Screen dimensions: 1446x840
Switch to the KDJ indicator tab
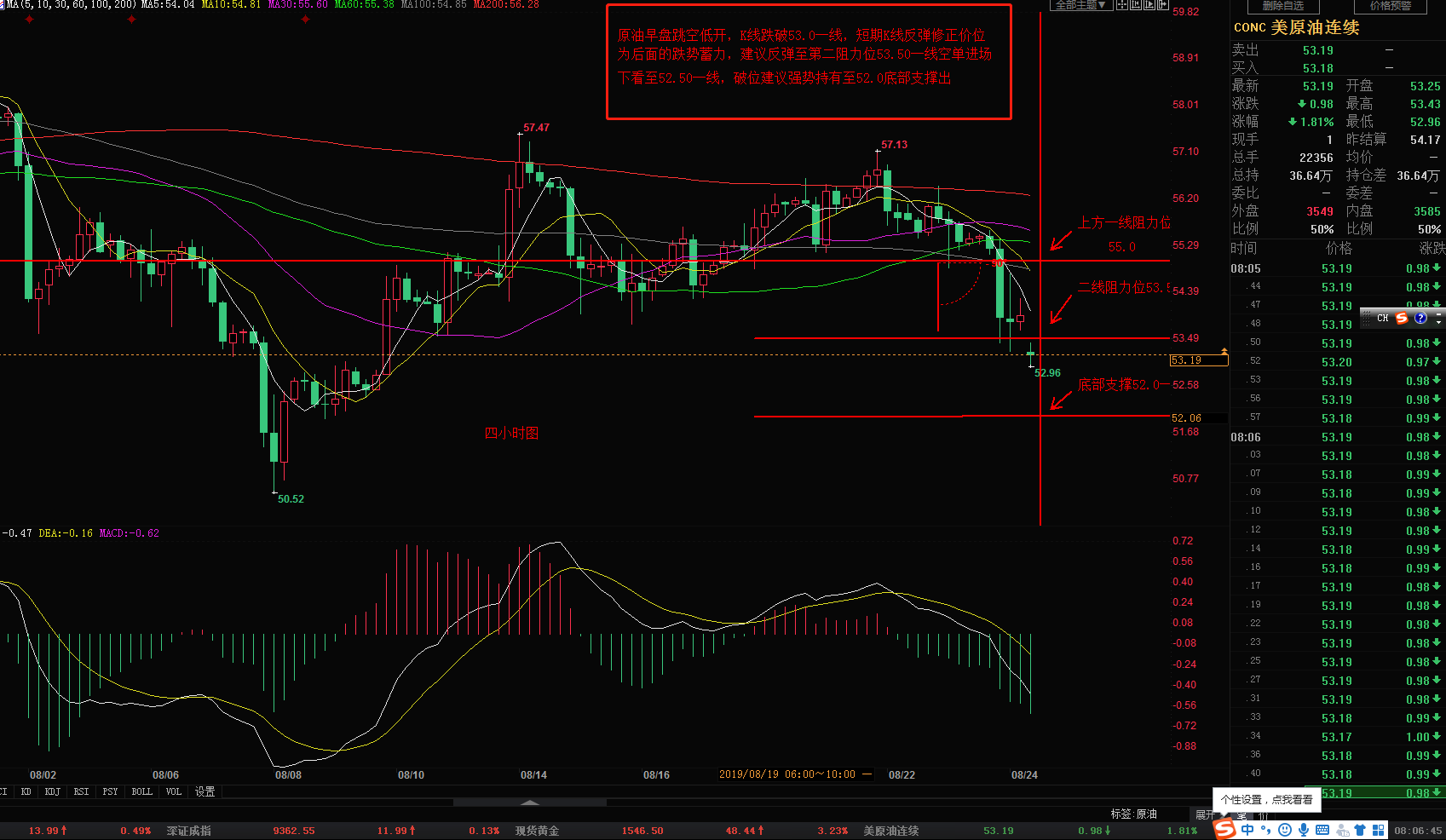[53, 791]
